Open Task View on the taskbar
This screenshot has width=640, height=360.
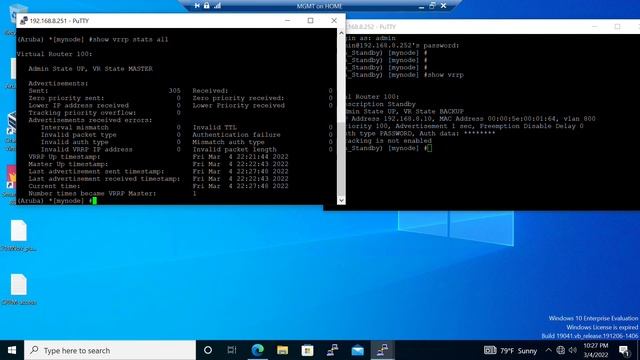click(232, 350)
